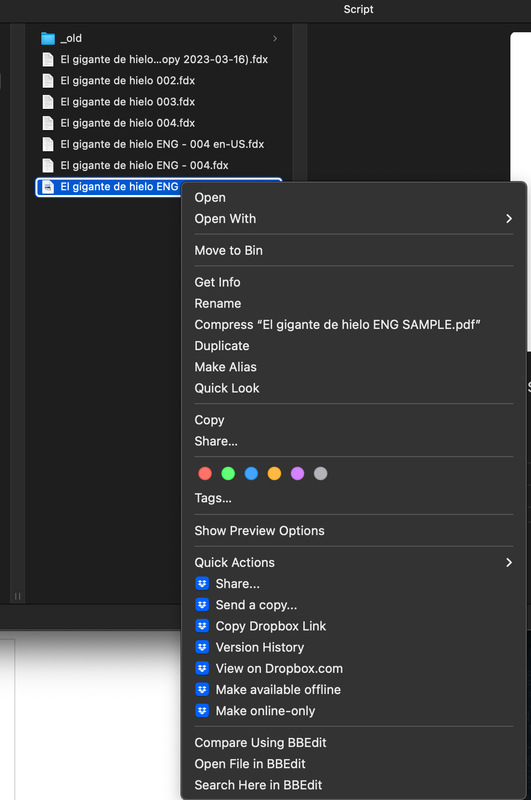Click icon of the copy 2023-03-16 fdx file
The image size is (531, 800).
tap(48, 60)
